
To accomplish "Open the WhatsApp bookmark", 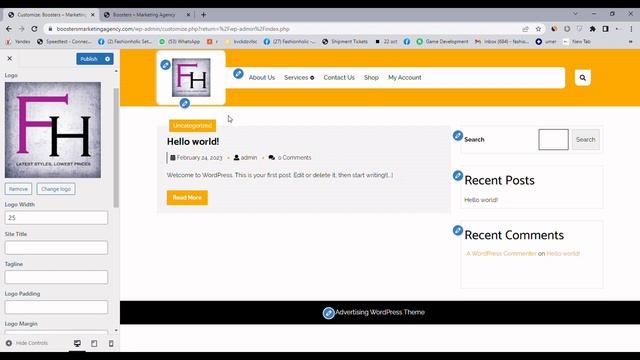I will (180, 42).
